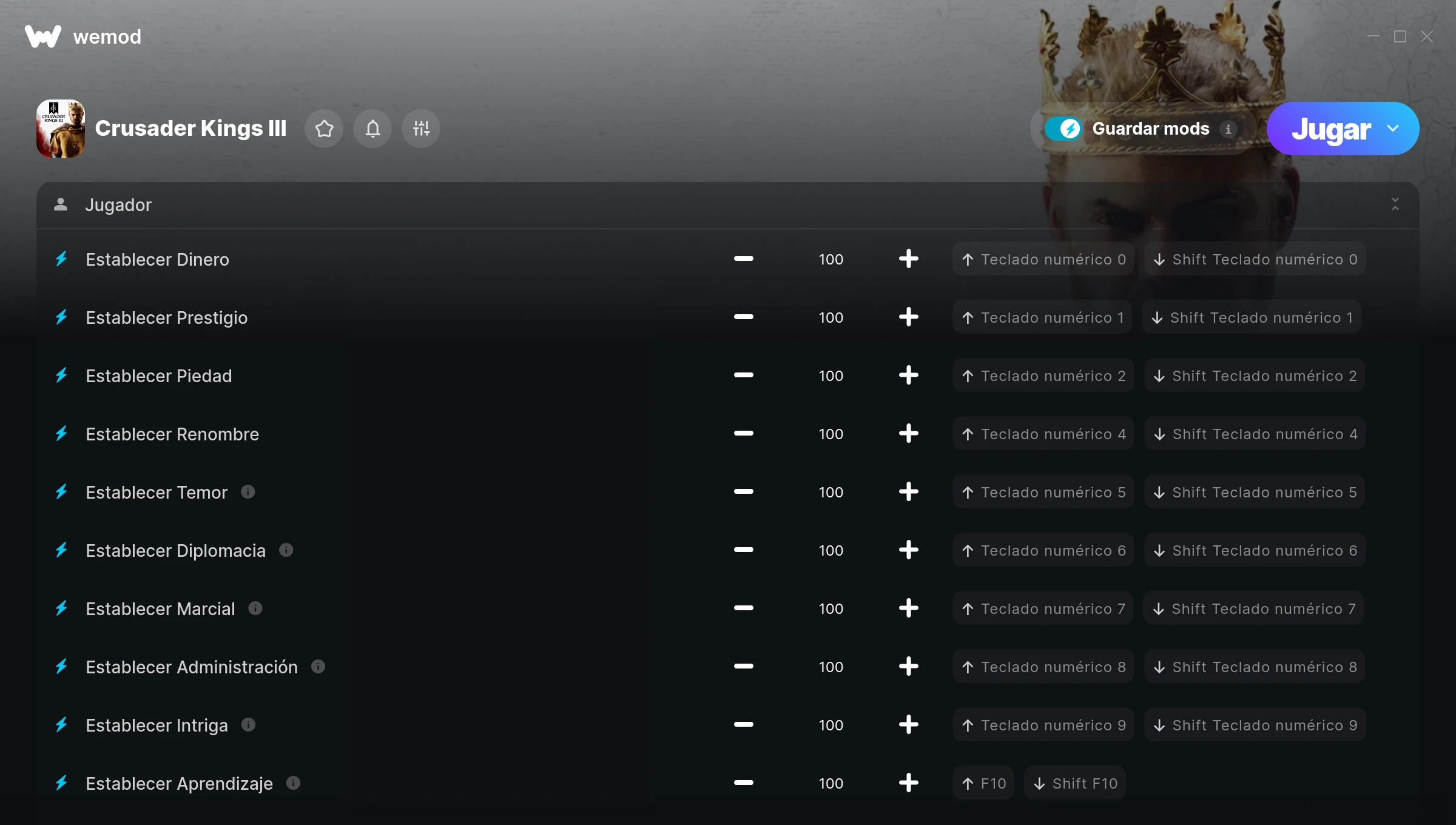Show info for Establecer Aprendizaje
Image resolution: width=1456 pixels, height=825 pixels.
(293, 783)
